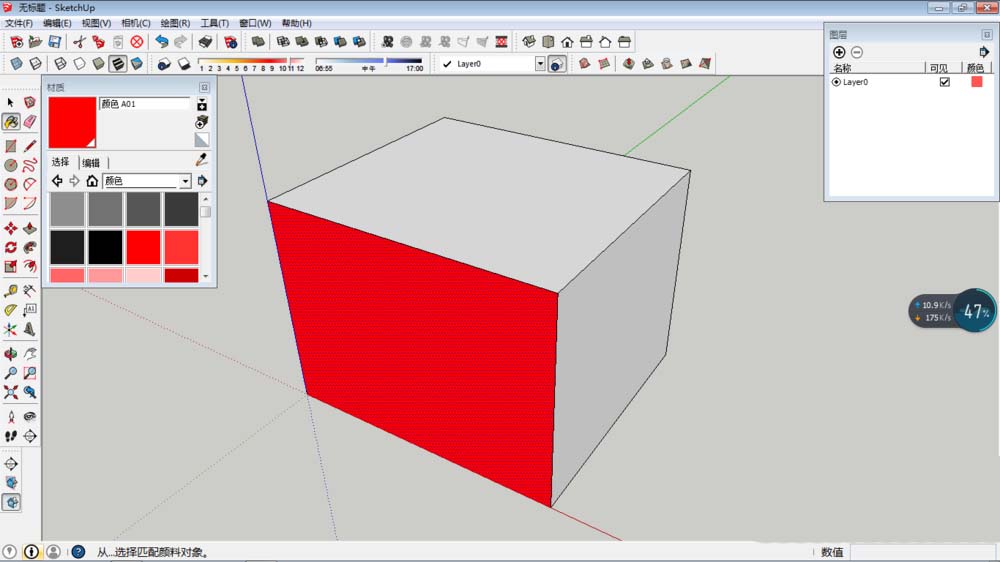Select the Layer0 radio button

tap(836, 82)
